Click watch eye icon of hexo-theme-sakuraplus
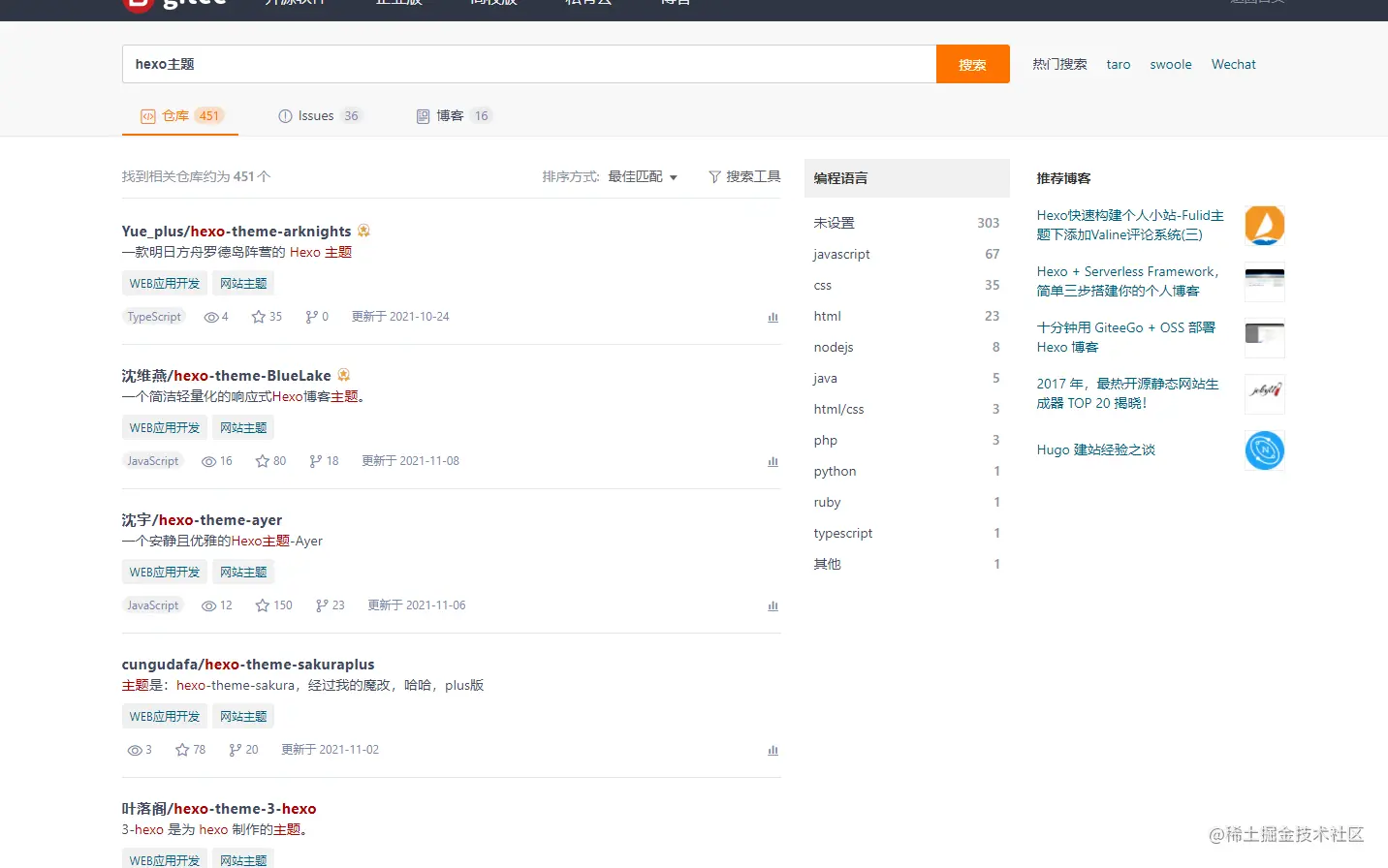The image size is (1388, 868). point(135,750)
